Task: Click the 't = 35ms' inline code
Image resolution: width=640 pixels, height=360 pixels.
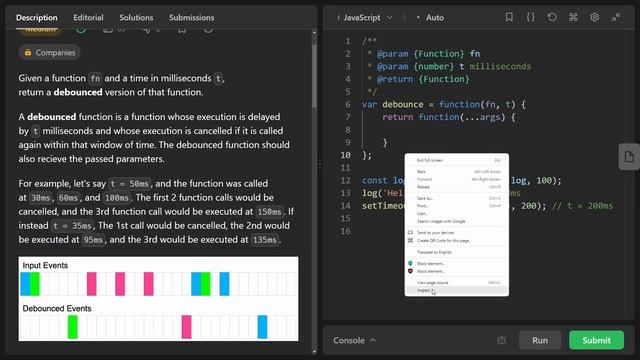Action: tap(72, 226)
